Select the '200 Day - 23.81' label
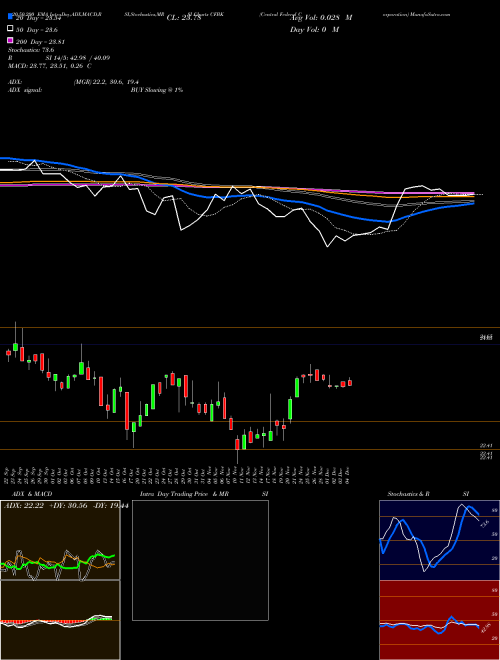The image size is (500, 660). pos(40,42)
